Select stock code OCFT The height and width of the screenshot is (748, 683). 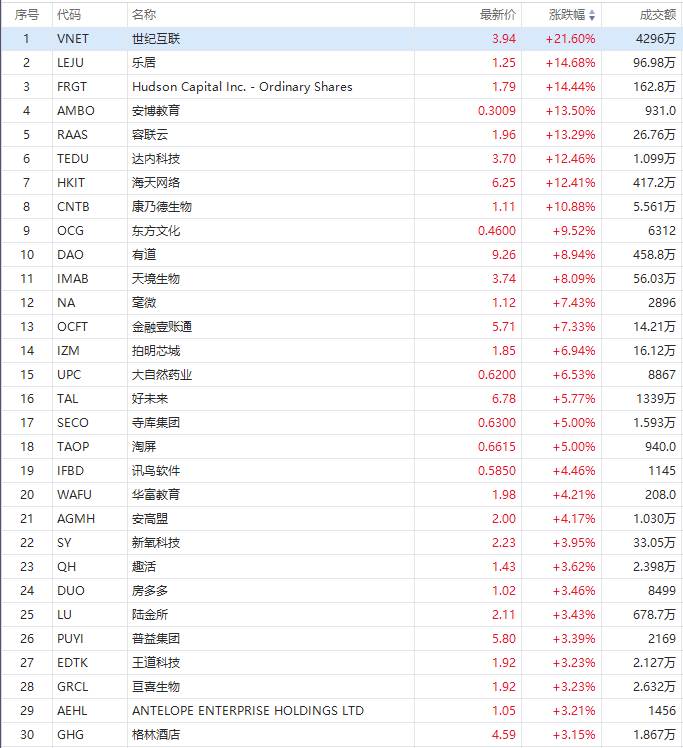[72, 327]
